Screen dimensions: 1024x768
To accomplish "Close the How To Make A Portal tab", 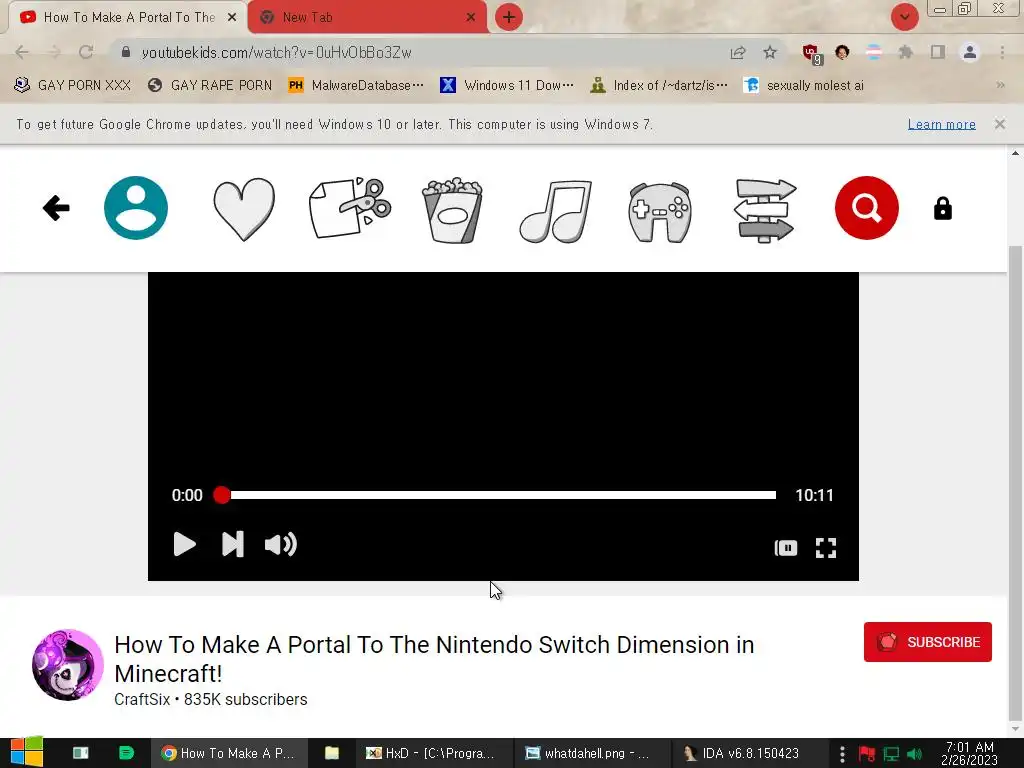I will pyautogui.click(x=232, y=18).
